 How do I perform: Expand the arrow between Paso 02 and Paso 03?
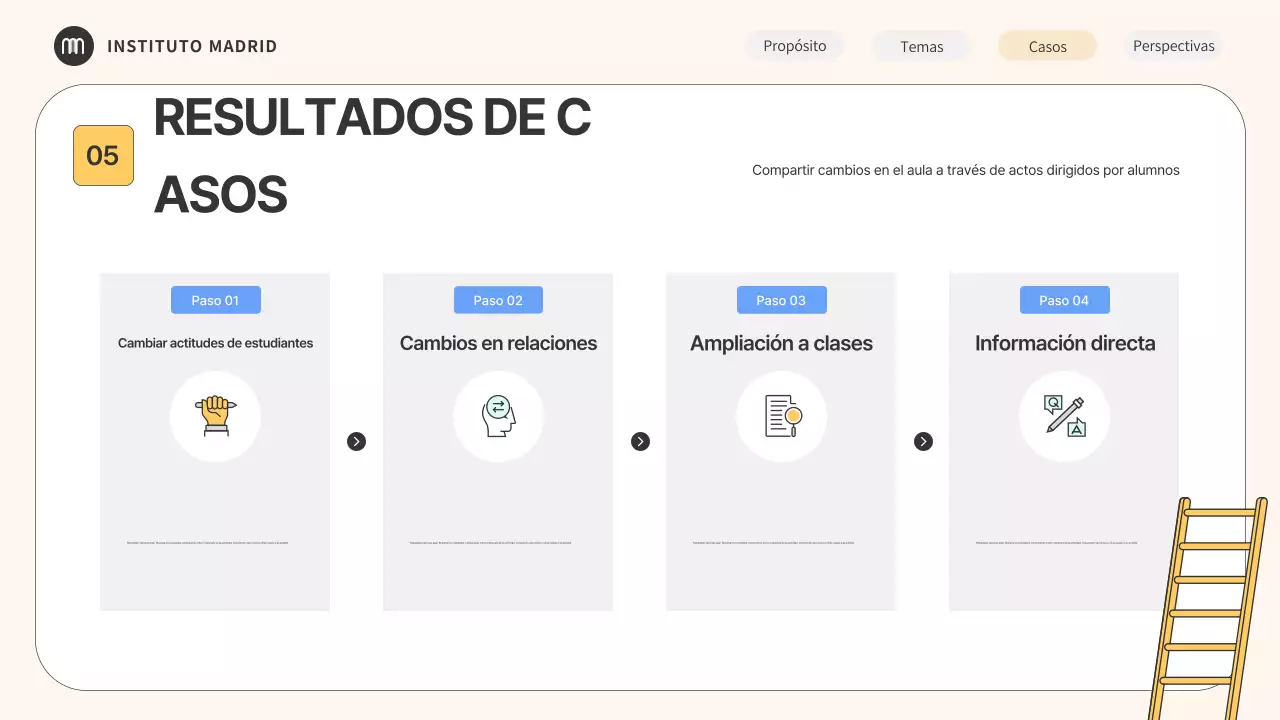click(x=639, y=441)
